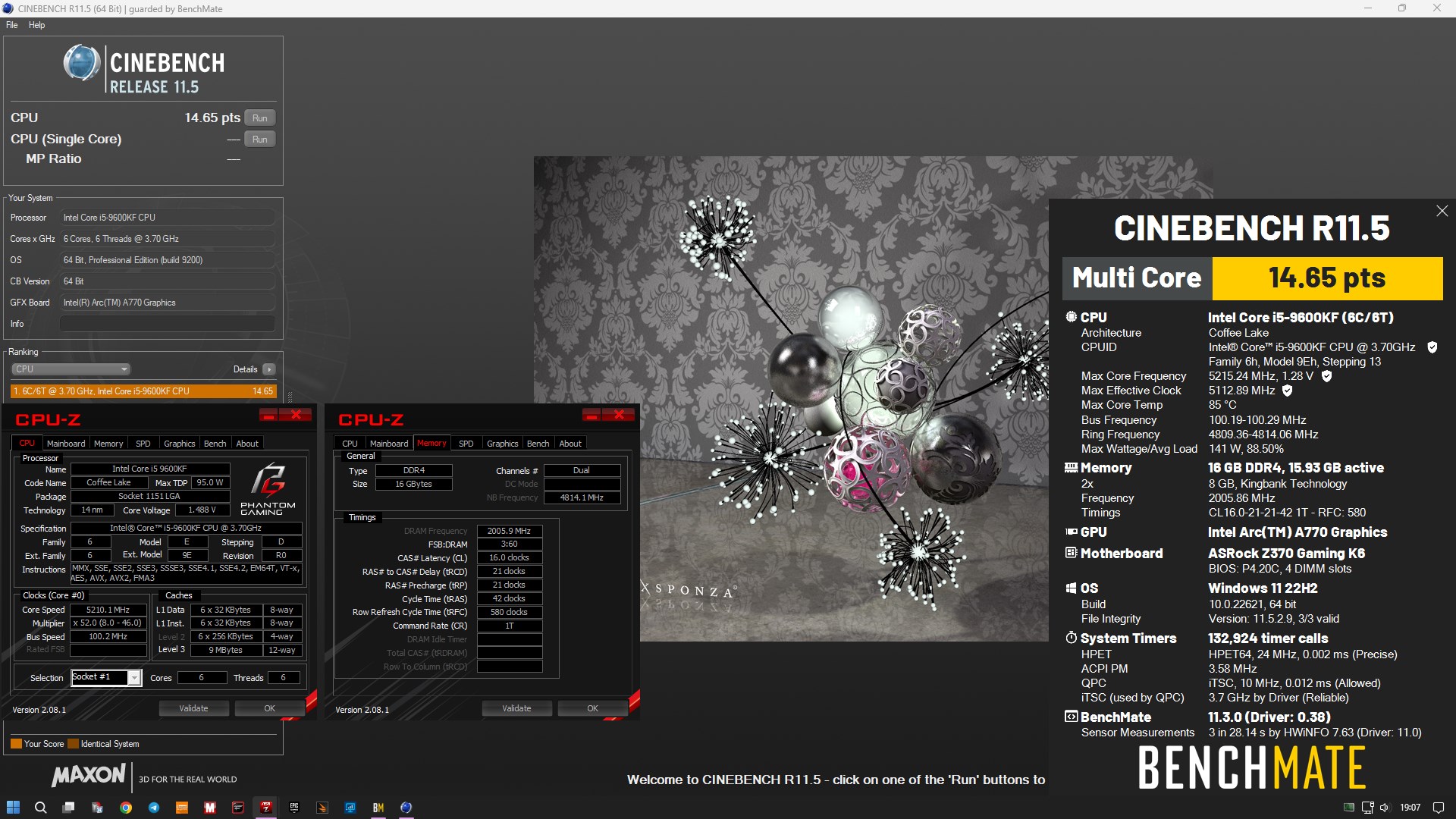Click the BenchMate code icon

pos(1071,717)
